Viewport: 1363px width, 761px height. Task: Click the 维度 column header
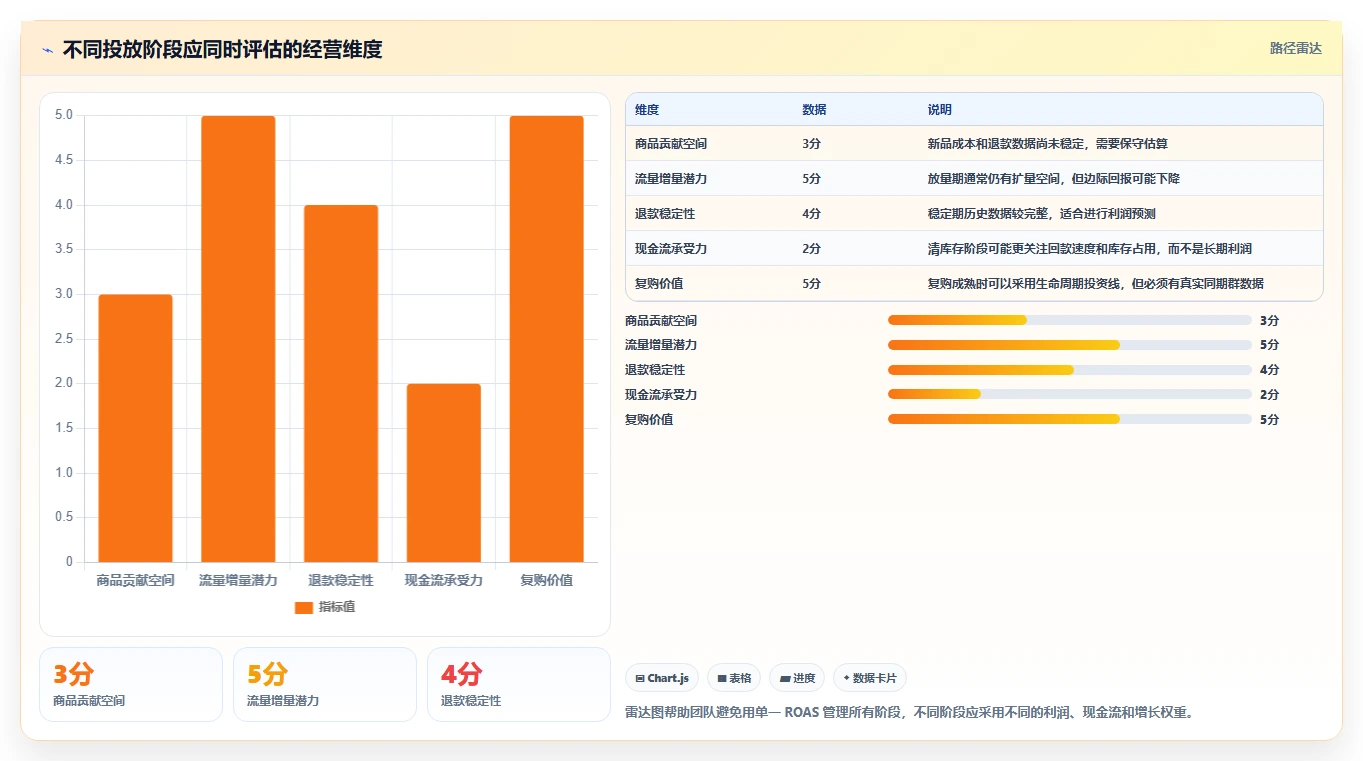[x=647, y=110]
